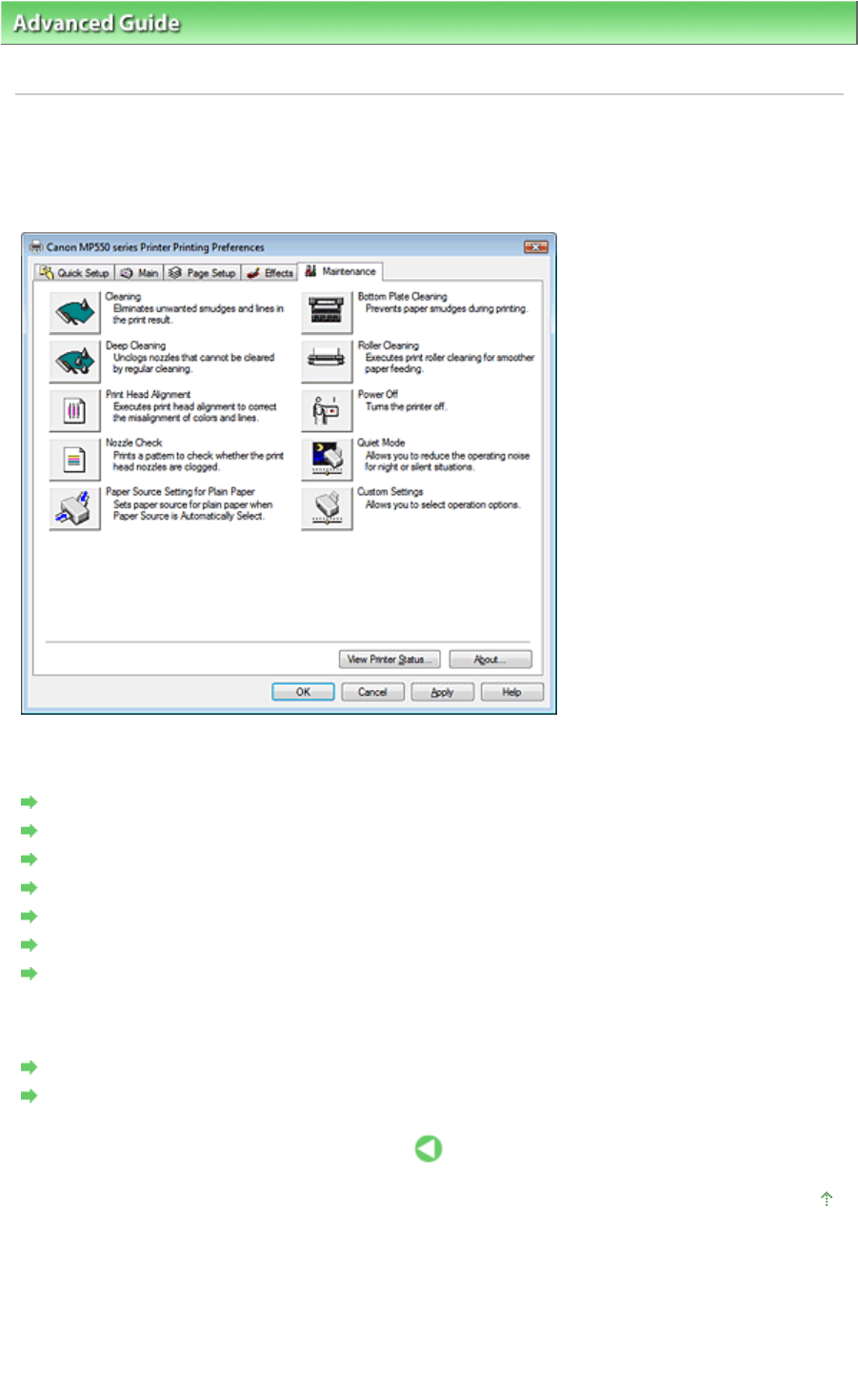This screenshot has width=858, height=1400.
Task: Open the Main tab
Action: click(x=139, y=272)
